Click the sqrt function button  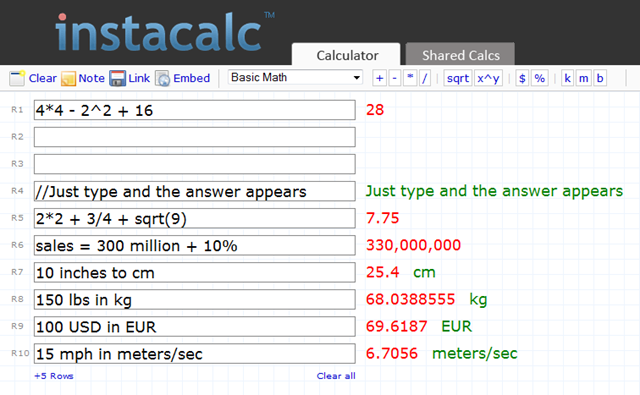[458, 78]
